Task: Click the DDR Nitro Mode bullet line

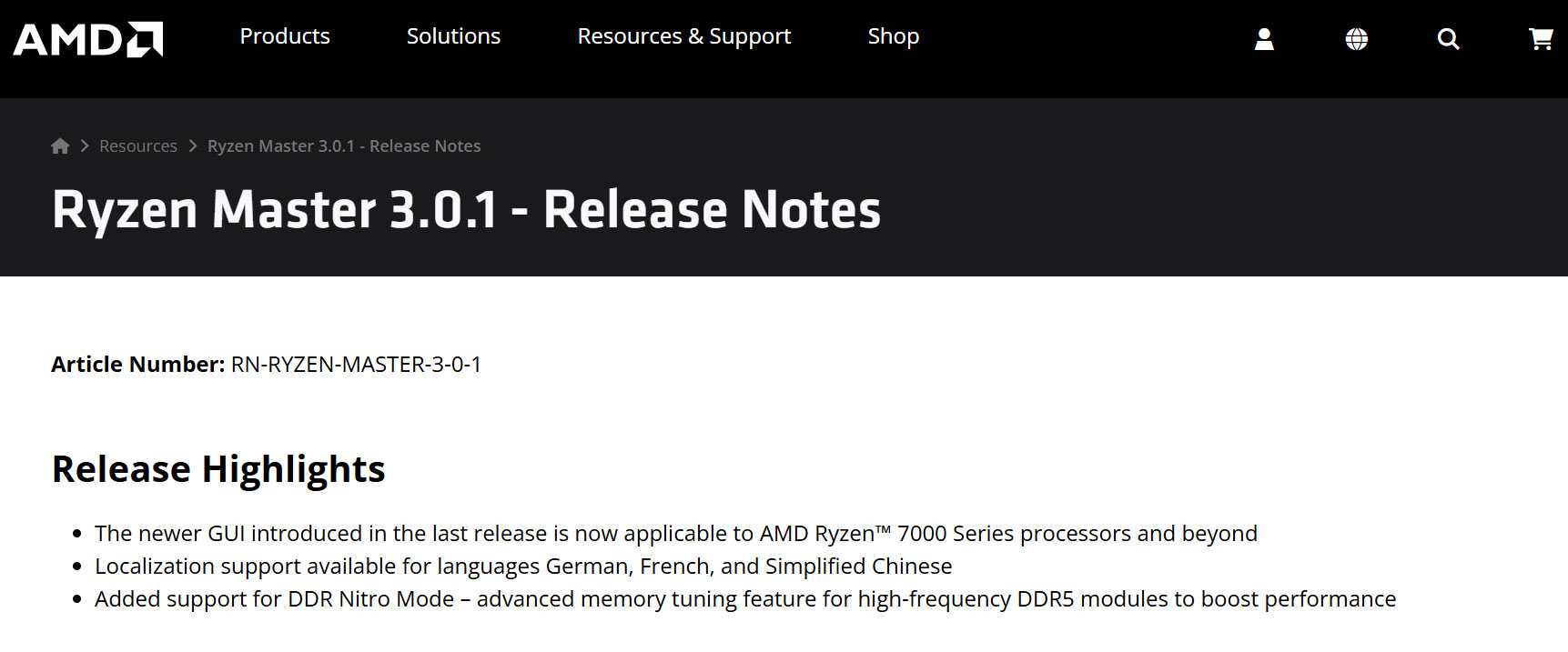Action: [x=744, y=599]
